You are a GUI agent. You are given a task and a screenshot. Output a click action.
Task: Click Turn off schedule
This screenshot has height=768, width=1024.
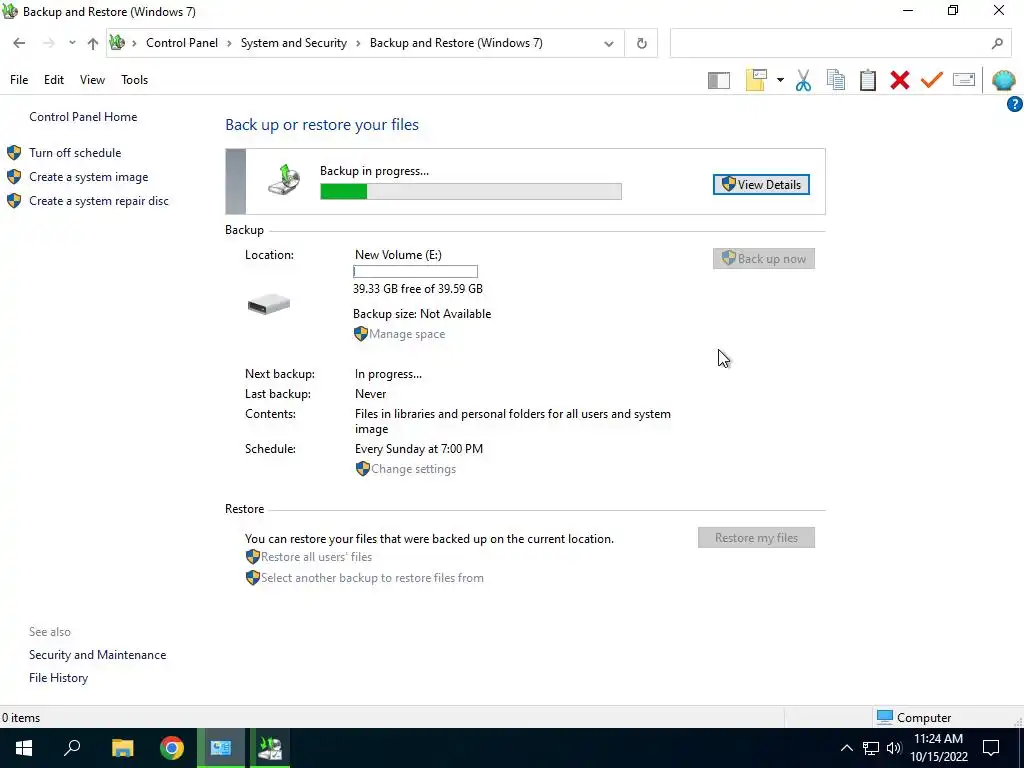[75, 153]
